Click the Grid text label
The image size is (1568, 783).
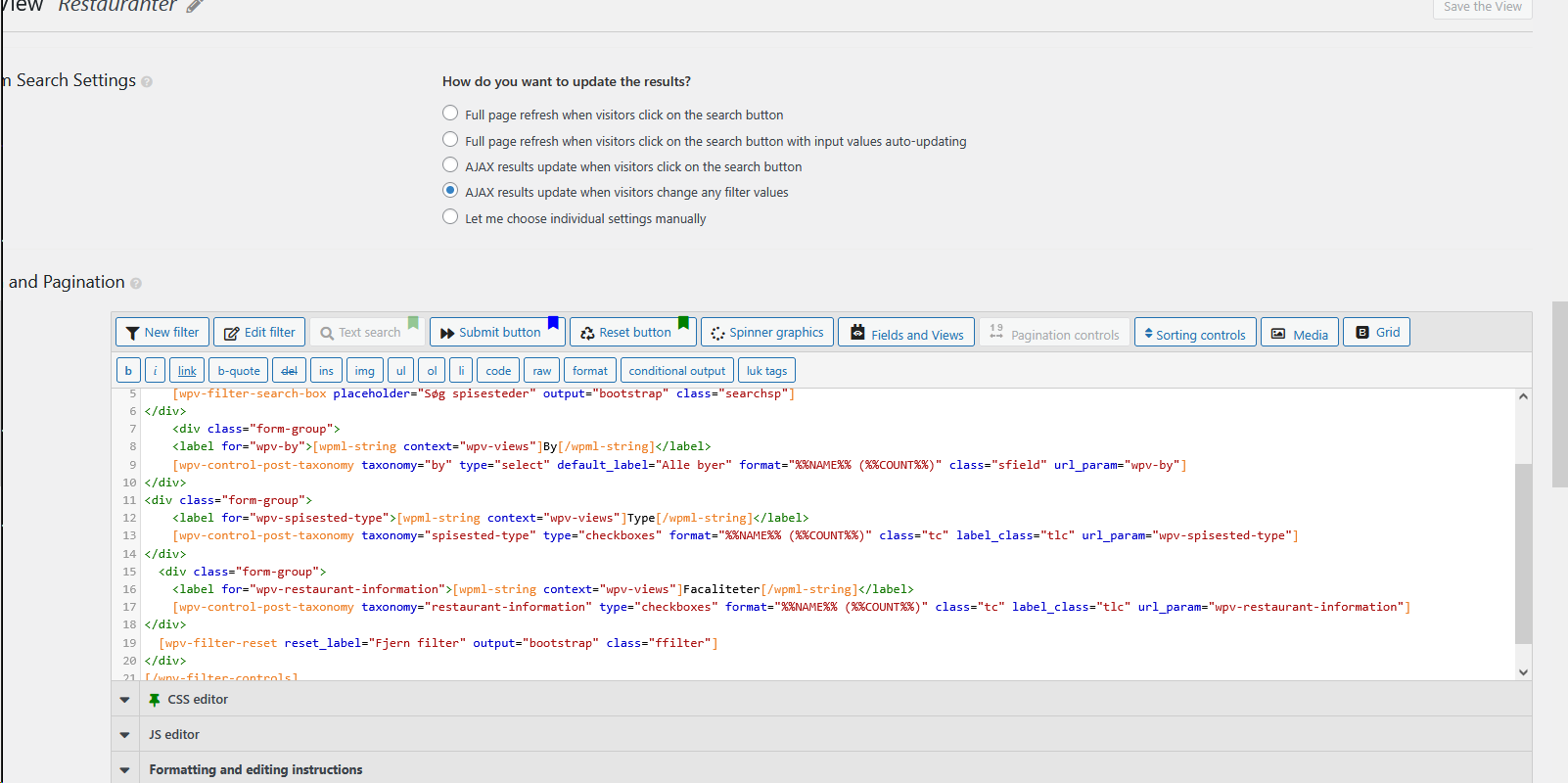coord(1388,333)
